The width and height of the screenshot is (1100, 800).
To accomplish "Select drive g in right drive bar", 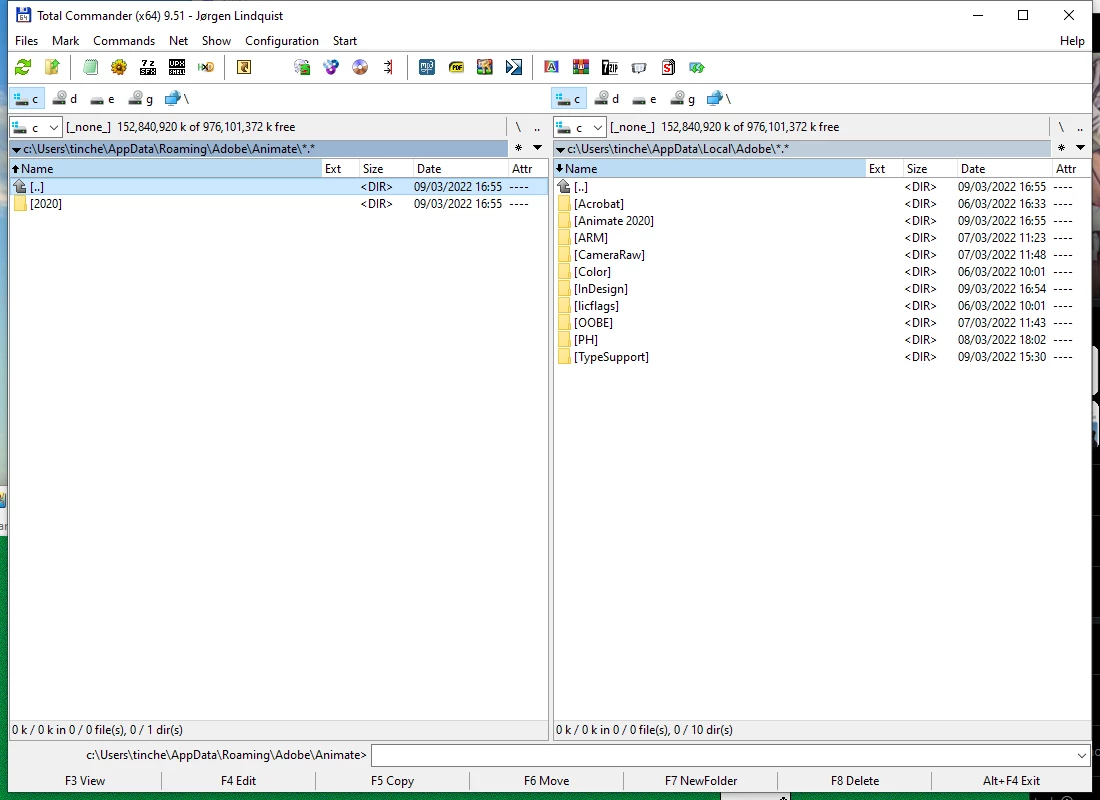I will pyautogui.click(x=683, y=99).
